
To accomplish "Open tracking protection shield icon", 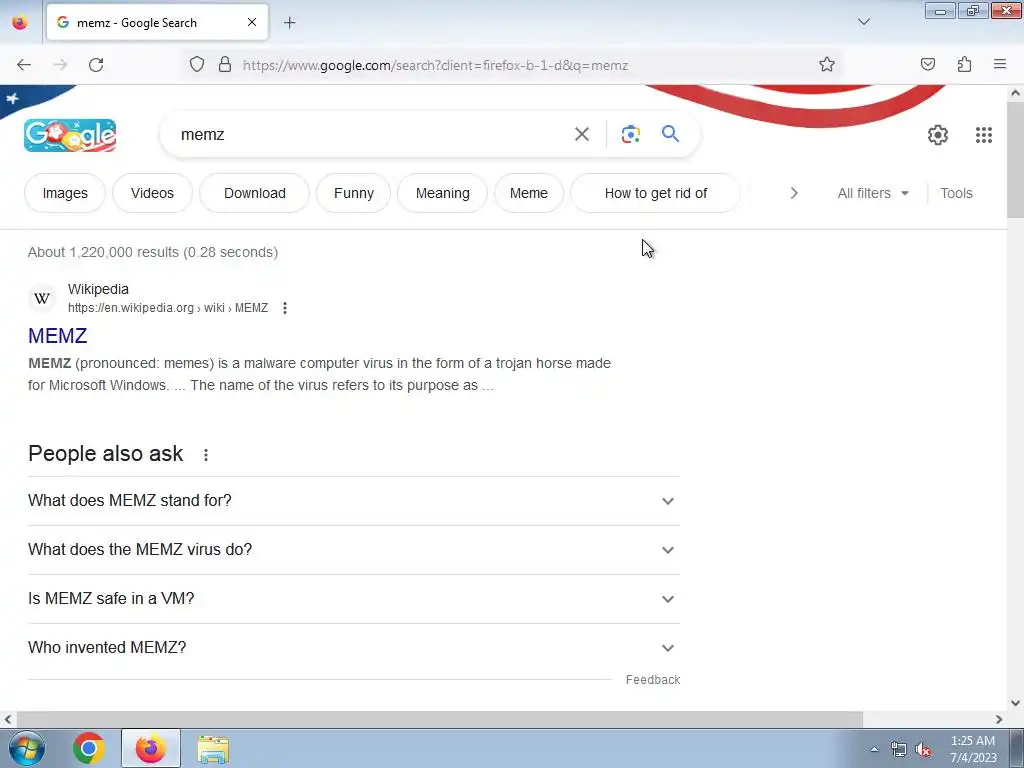I will (197, 65).
